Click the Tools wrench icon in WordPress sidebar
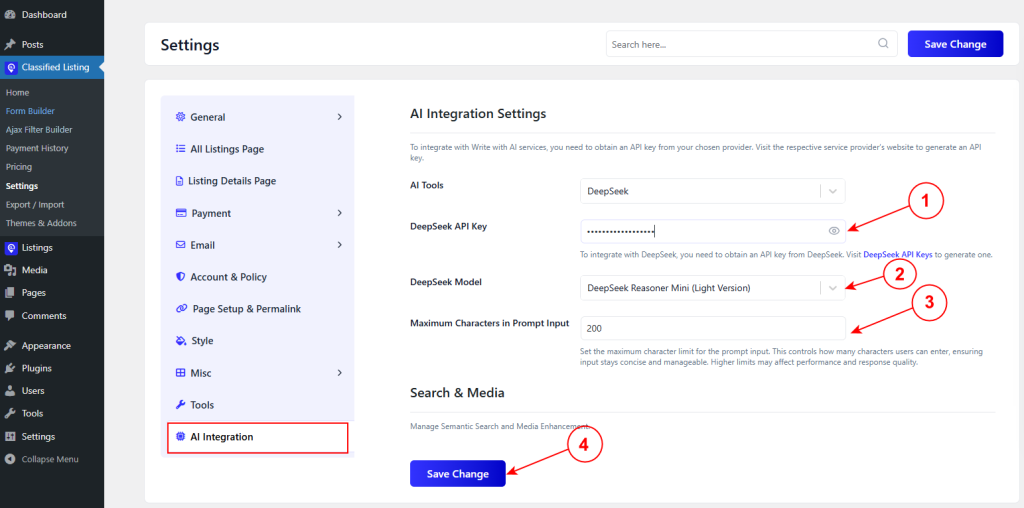Screen dimensions: 1024x508 tap(10, 413)
